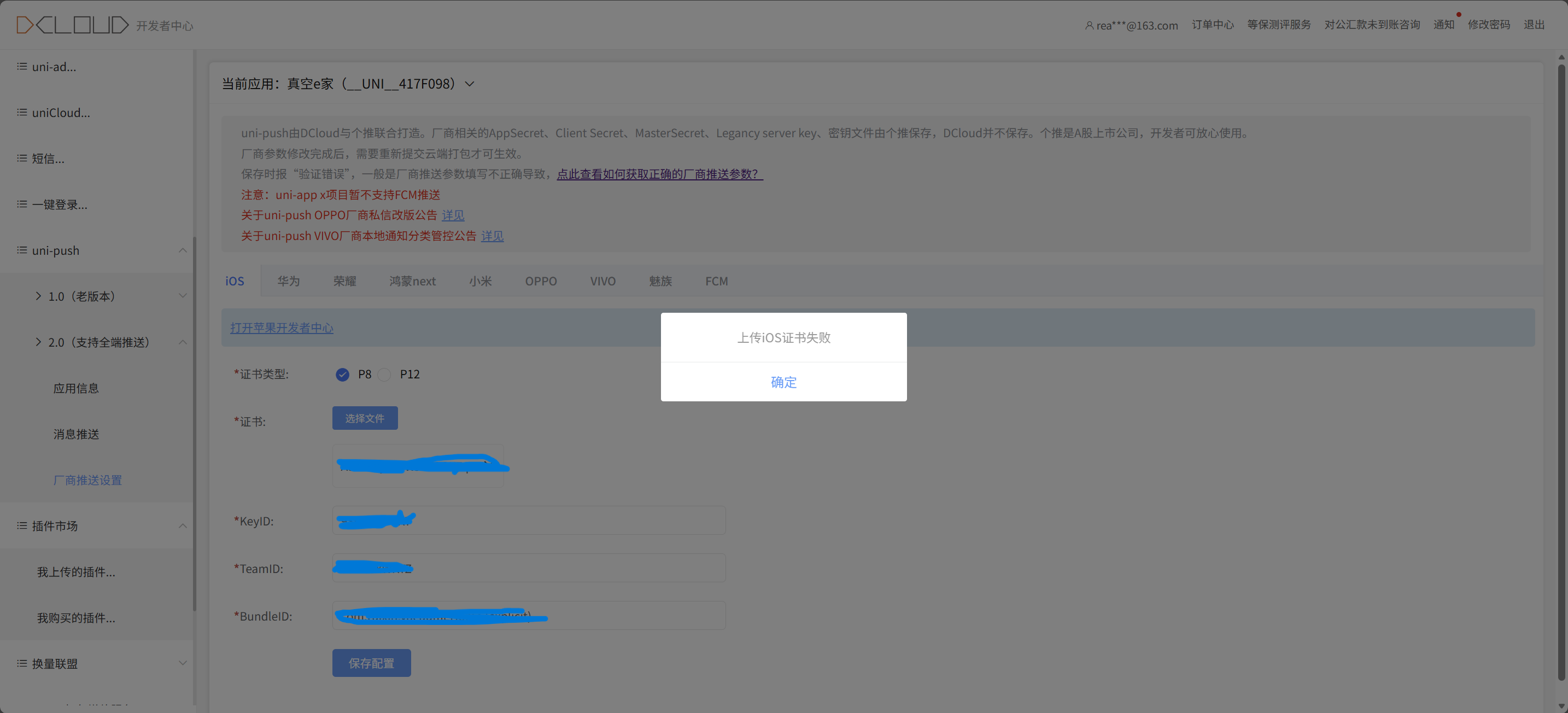Click list icon next to uni-ad menu
The width and height of the screenshot is (1568, 713).
[x=22, y=66]
